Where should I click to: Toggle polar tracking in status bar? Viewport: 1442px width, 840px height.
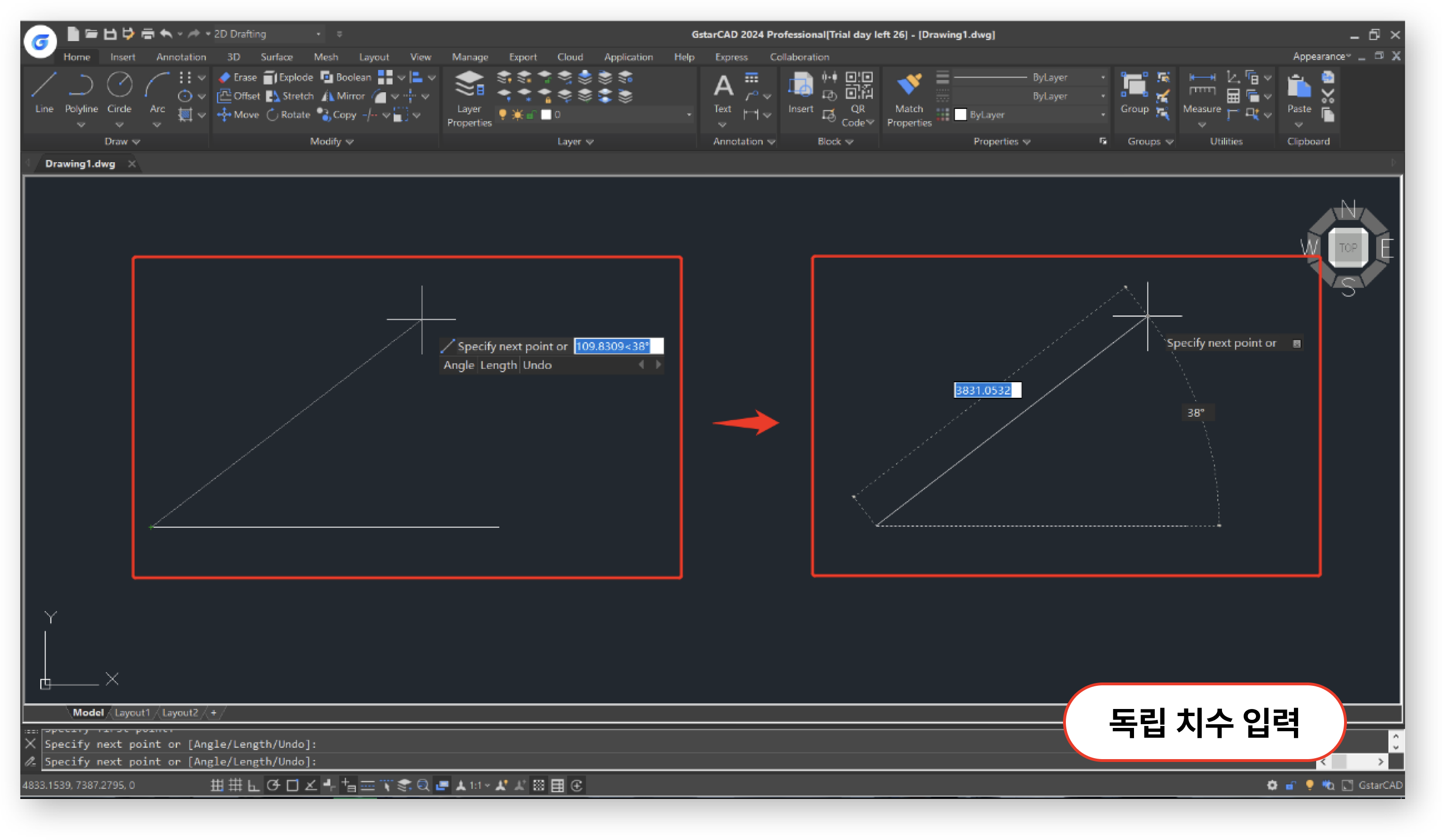point(273,785)
